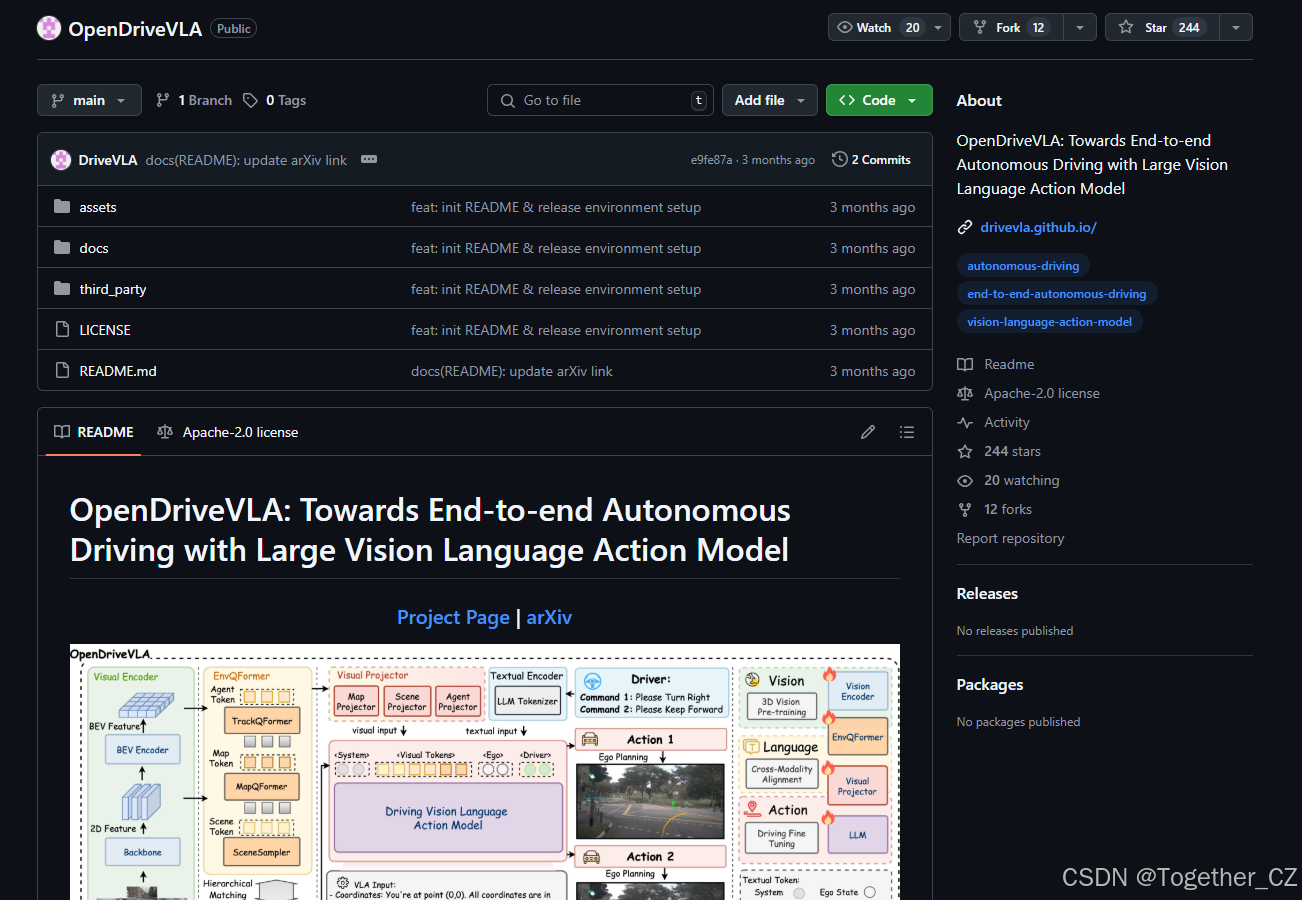
Task: Edit README with the pencil icon
Action: 868,432
